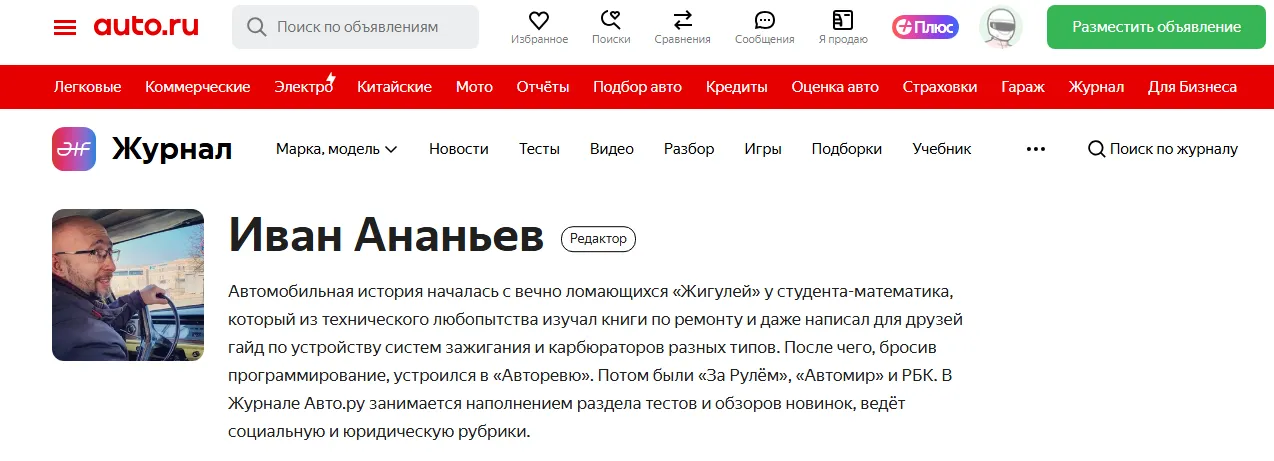Click Иван Ананьев author photo
1274x461 pixels.
click(x=128, y=285)
